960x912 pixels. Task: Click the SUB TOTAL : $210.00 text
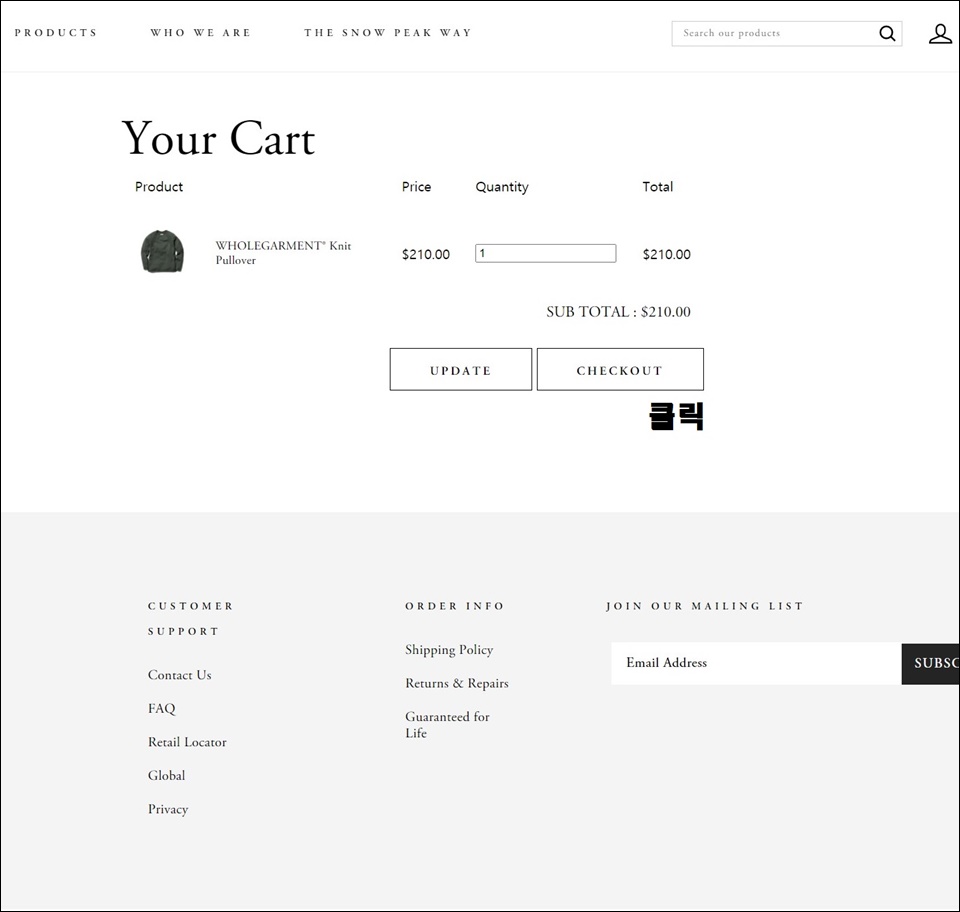pos(618,312)
